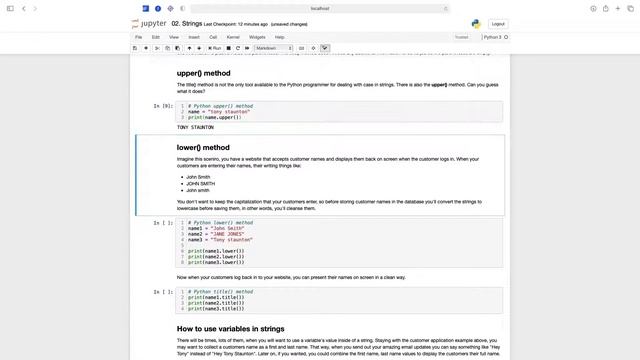Open the Insert menu

(194, 37)
